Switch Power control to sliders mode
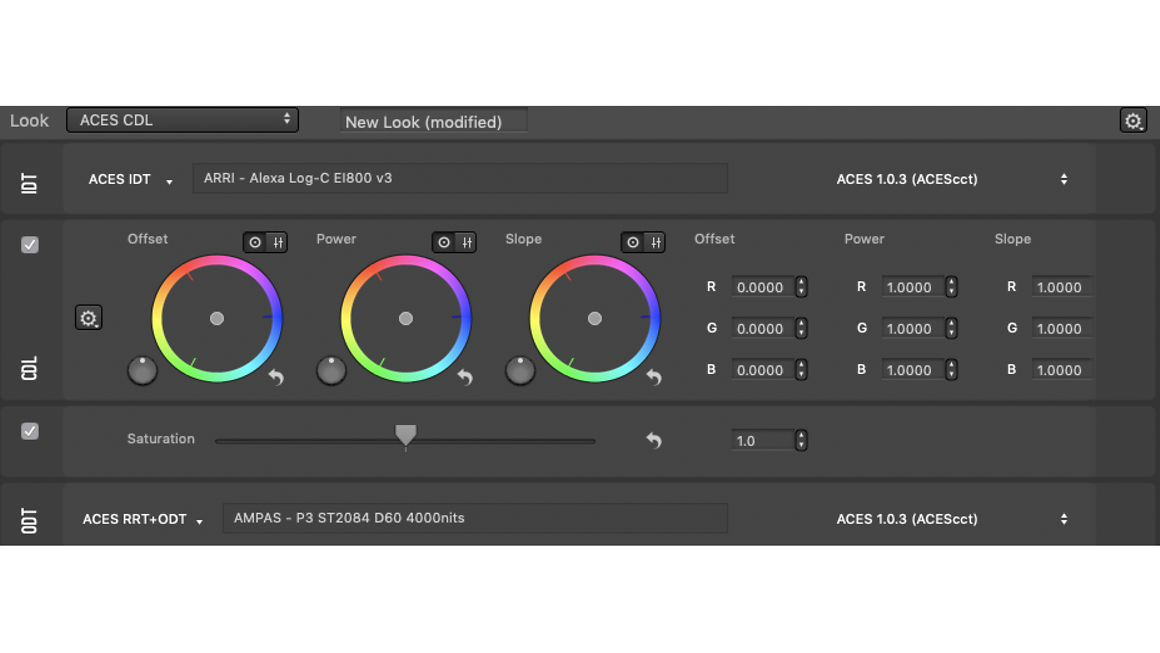The image size is (1160, 653). [x=466, y=242]
